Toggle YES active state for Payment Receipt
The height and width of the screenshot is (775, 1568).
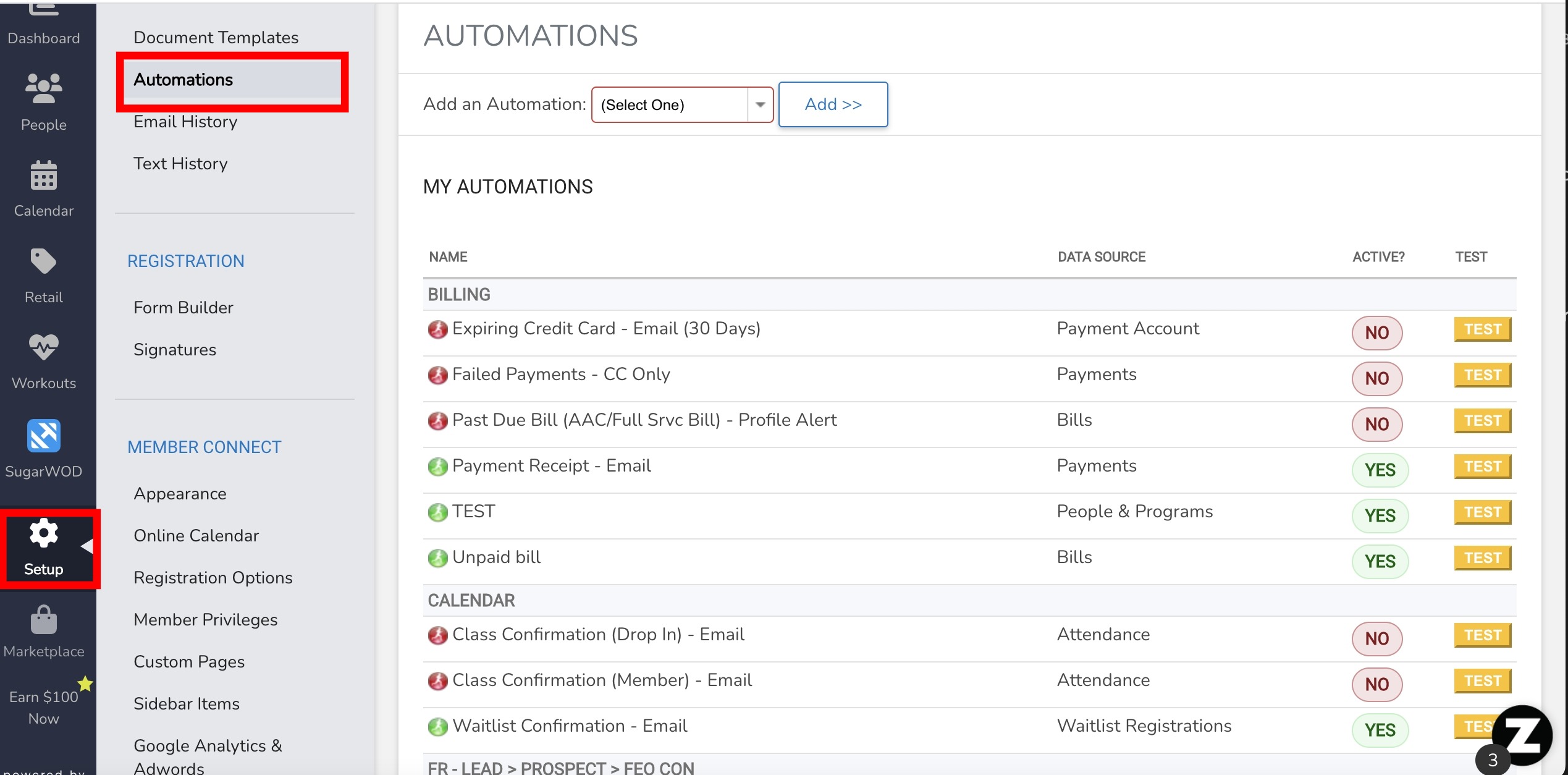tap(1380, 470)
